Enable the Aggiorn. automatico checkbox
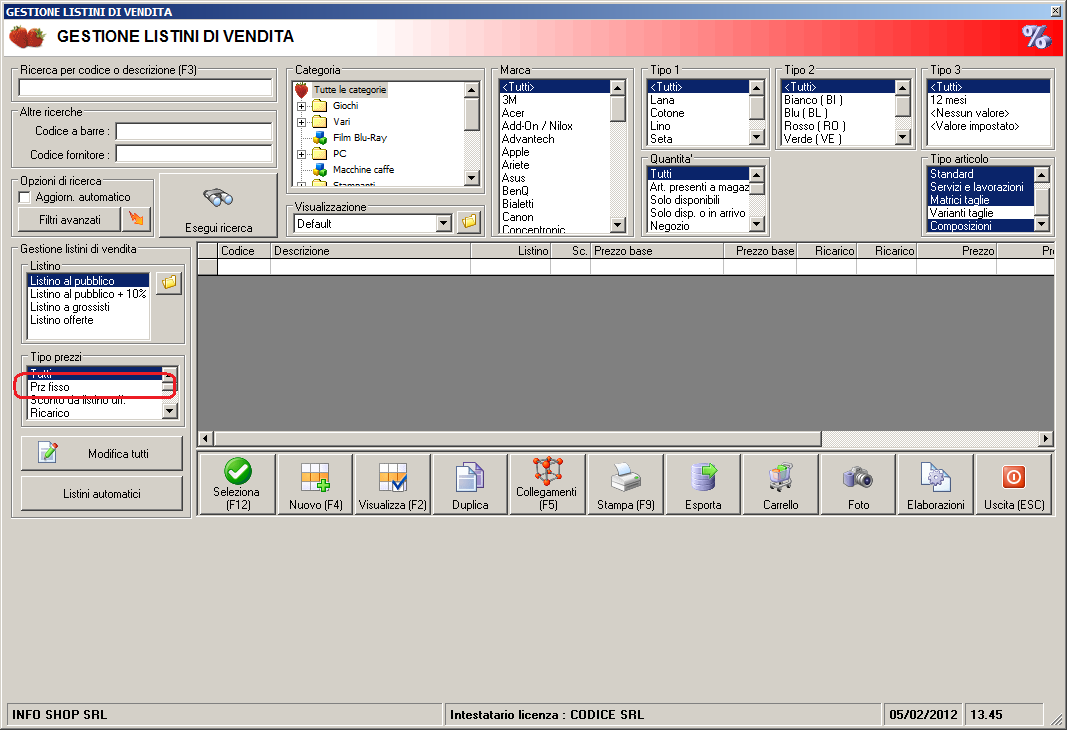Image resolution: width=1067 pixels, height=730 pixels. pos(24,197)
